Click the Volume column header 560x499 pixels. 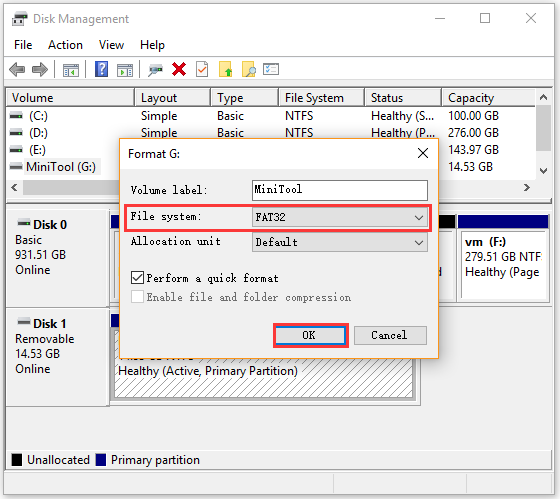70,98
